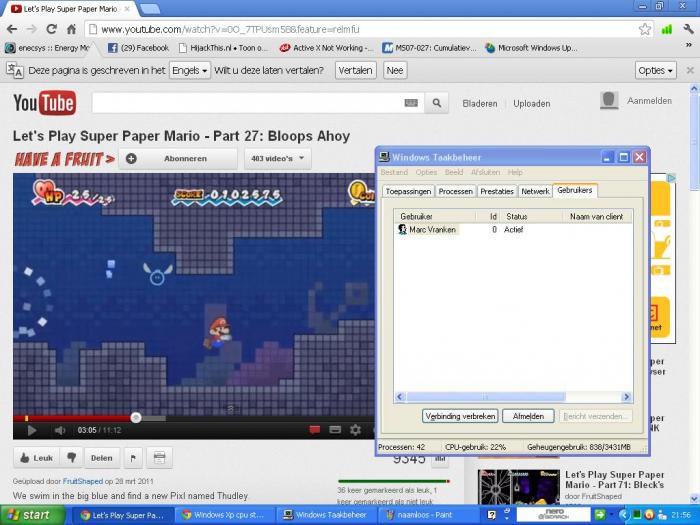Open the browser home page icon

[x=71, y=29]
